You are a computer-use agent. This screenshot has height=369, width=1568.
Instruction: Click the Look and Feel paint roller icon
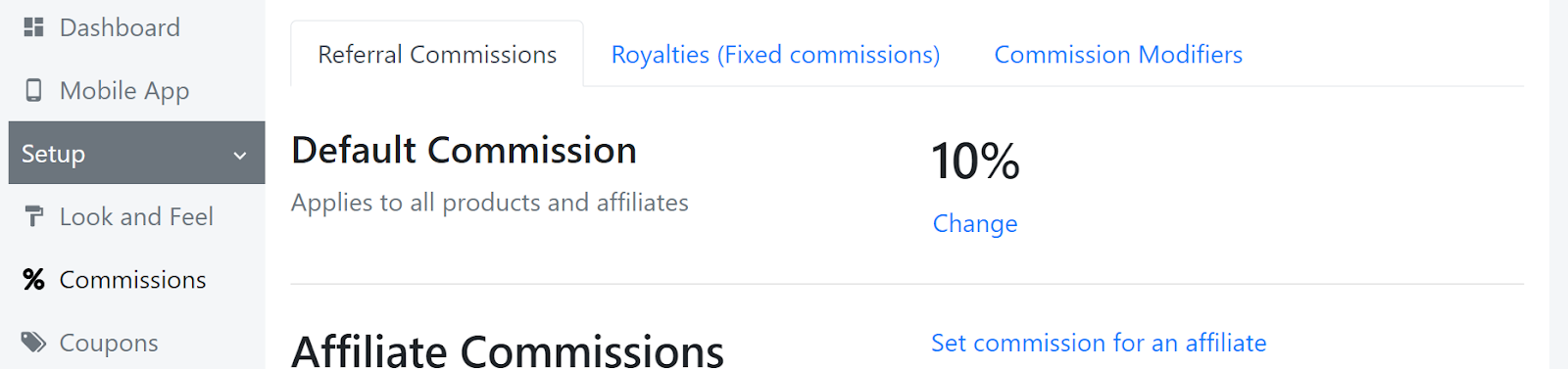pyautogui.click(x=33, y=216)
